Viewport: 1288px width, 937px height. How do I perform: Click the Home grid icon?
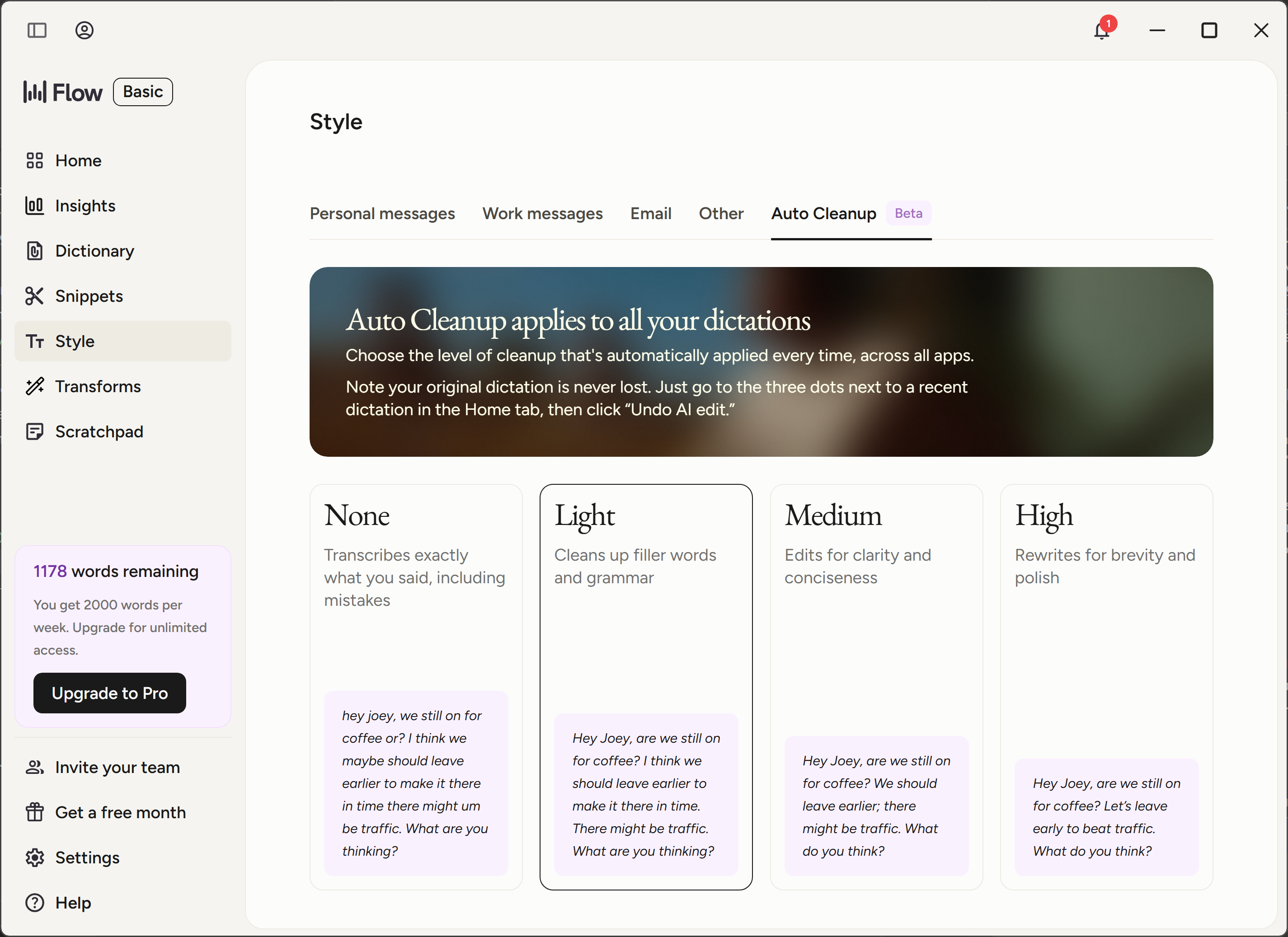point(35,161)
